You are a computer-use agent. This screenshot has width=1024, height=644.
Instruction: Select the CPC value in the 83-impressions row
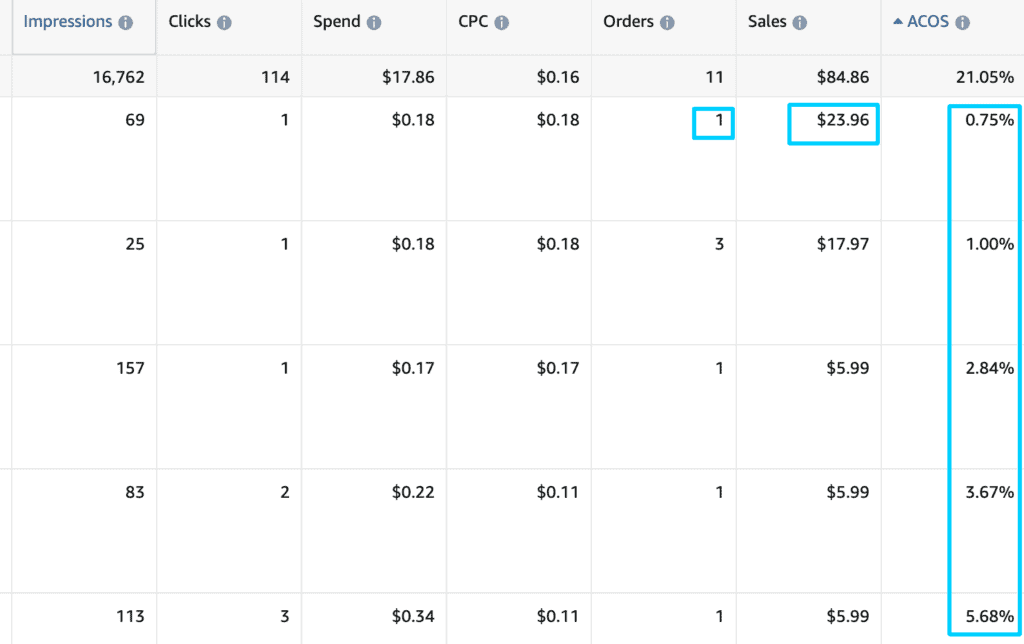click(558, 492)
